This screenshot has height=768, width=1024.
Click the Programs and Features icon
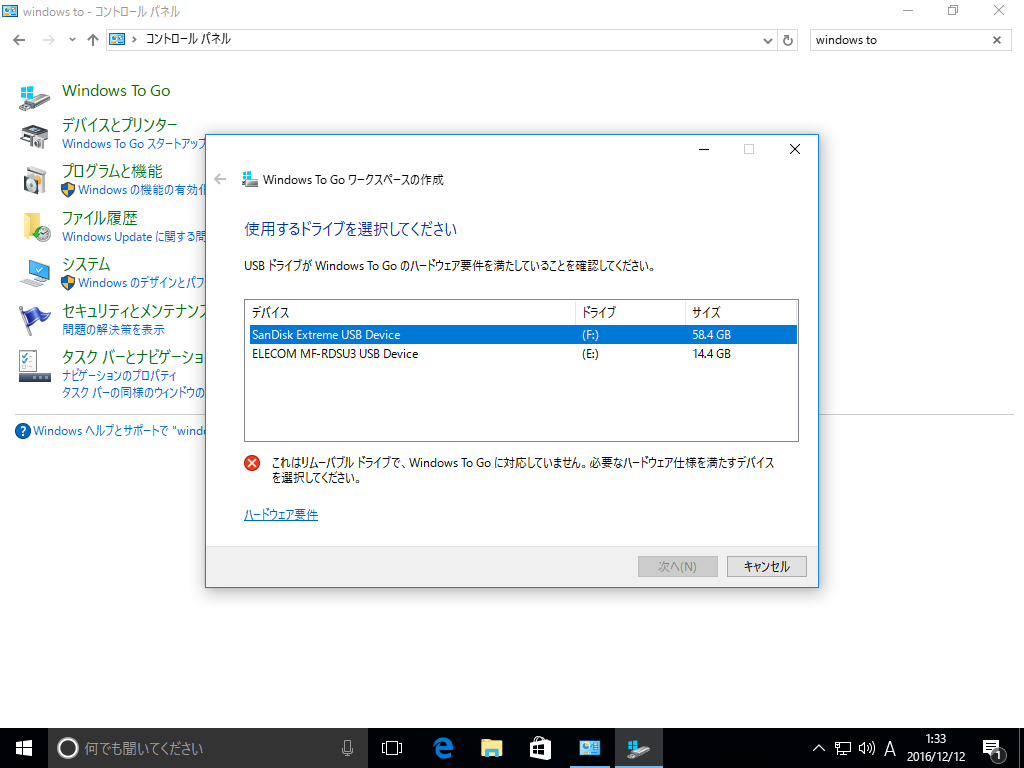coord(35,180)
